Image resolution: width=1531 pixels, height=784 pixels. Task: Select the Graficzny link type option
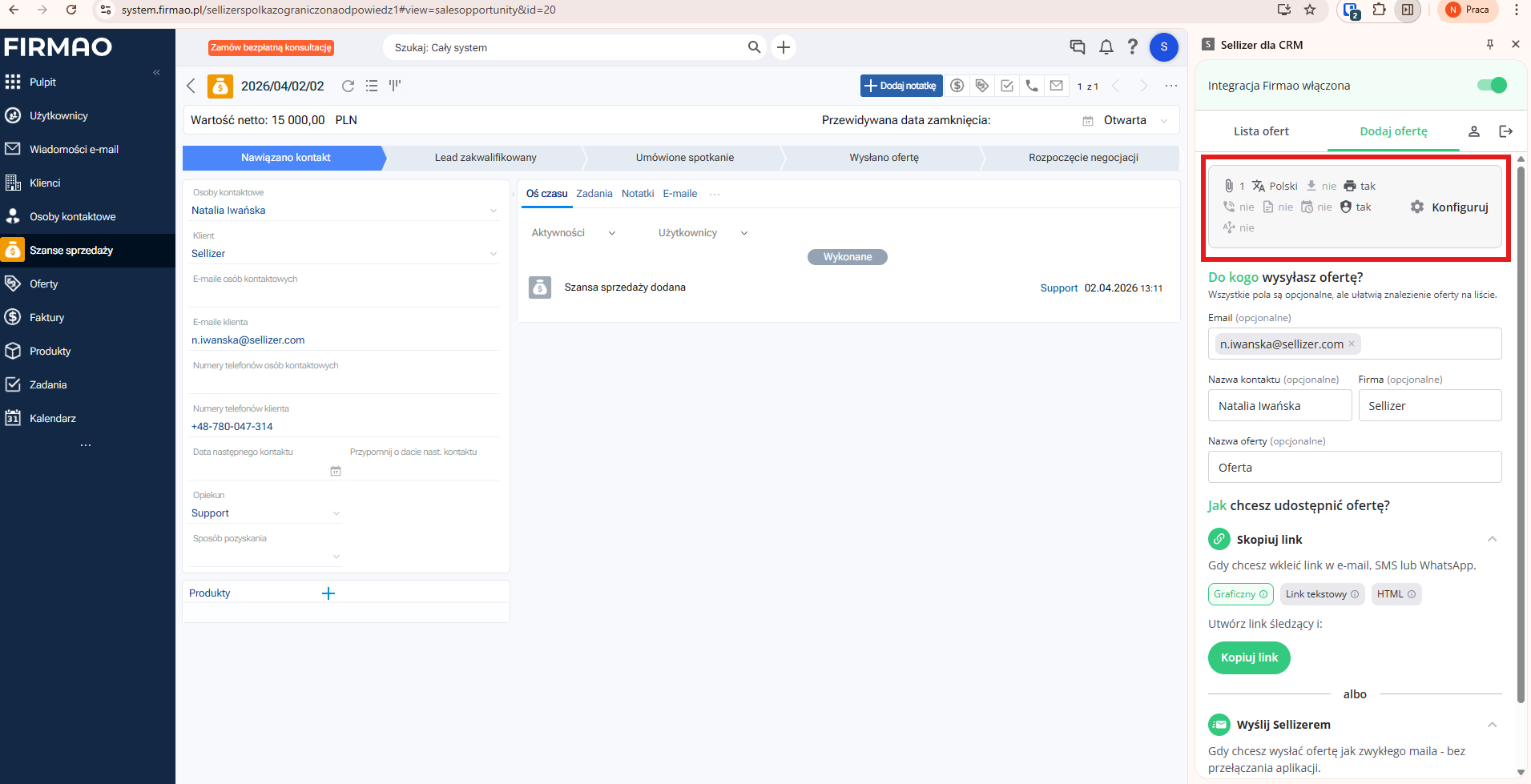click(1239, 594)
